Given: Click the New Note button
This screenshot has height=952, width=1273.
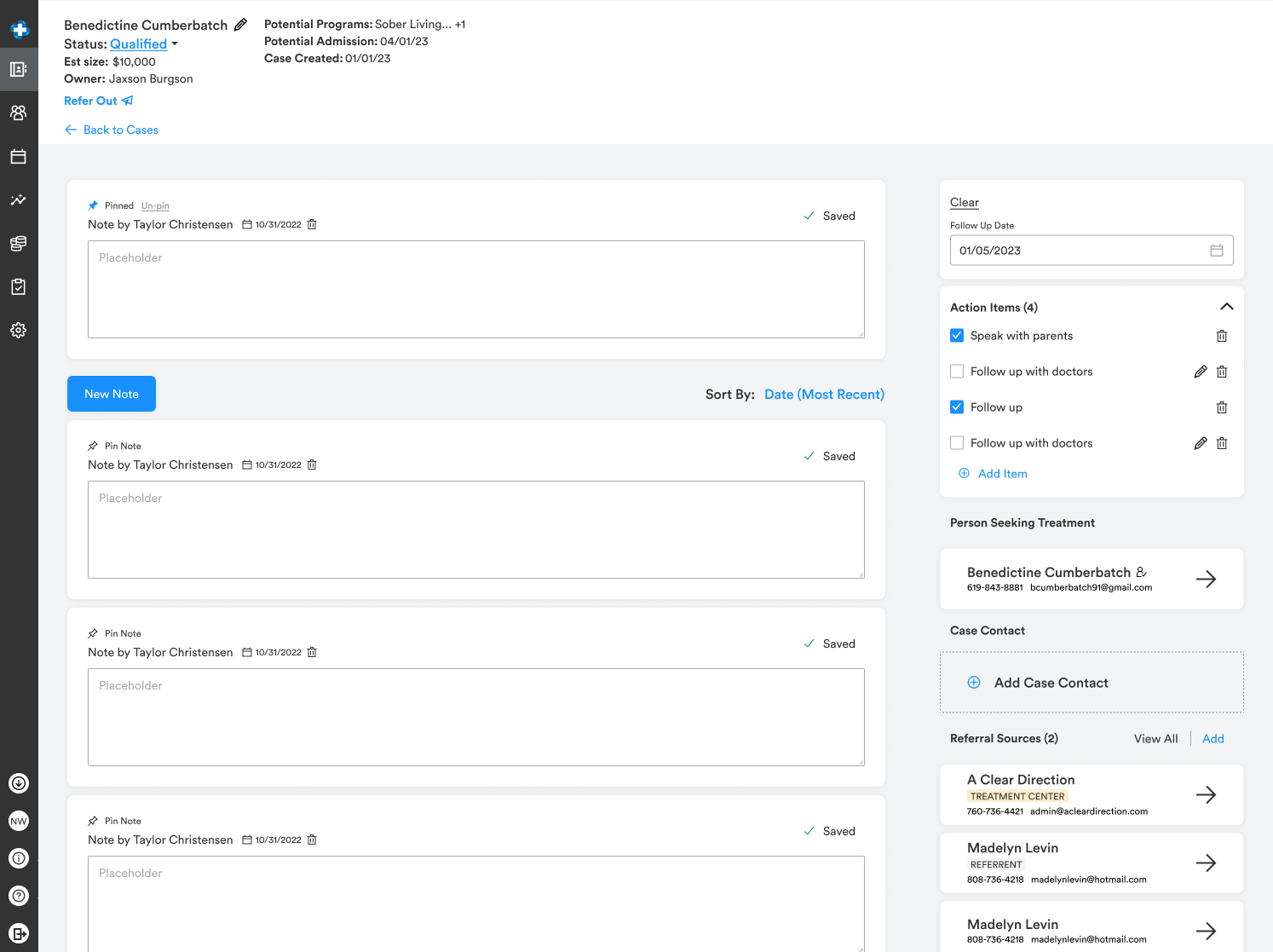Looking at the screenshot, I should coord(112,394).
